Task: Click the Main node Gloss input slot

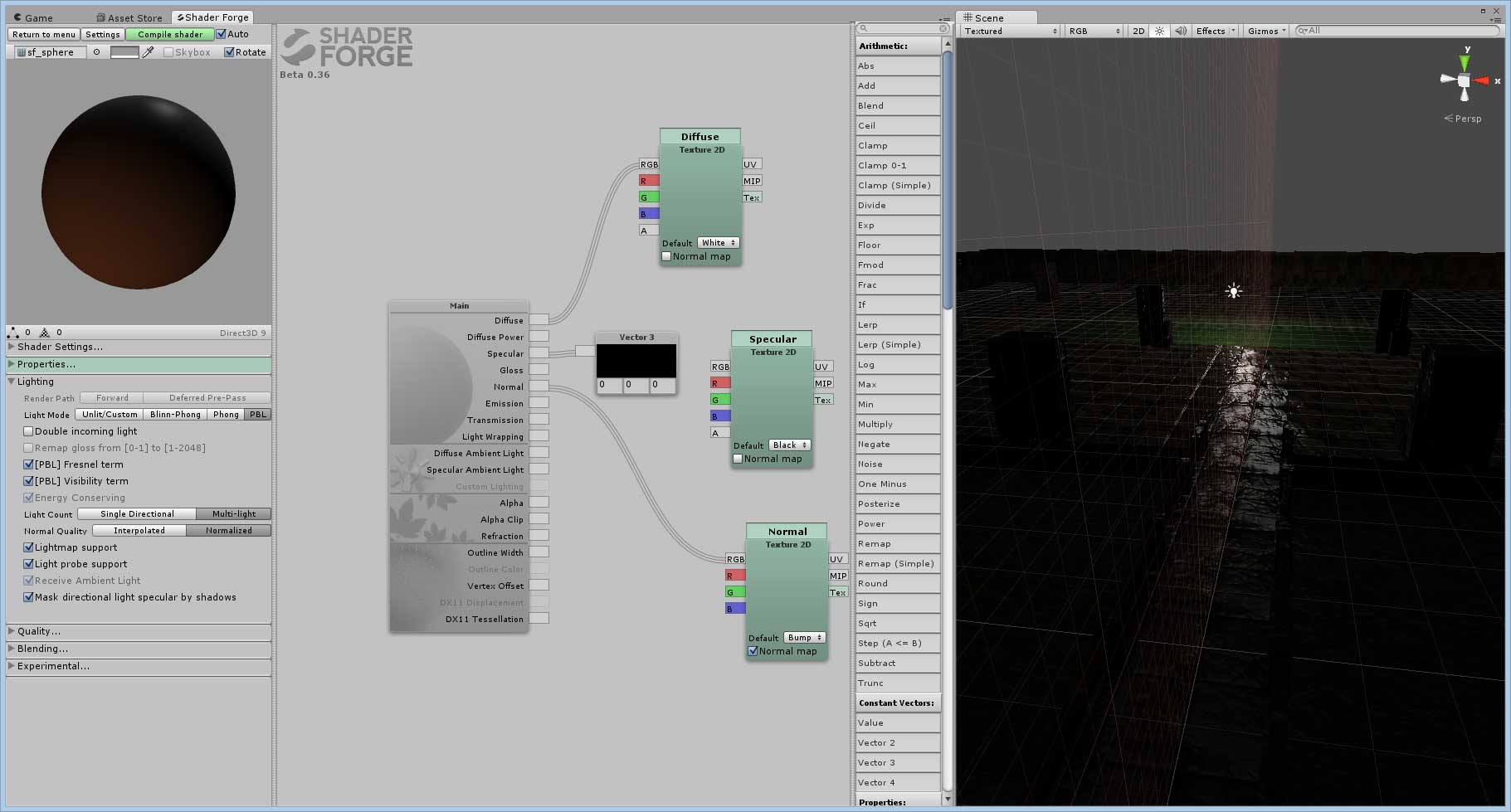Action: pyautogui.click(x=539, y=370)
